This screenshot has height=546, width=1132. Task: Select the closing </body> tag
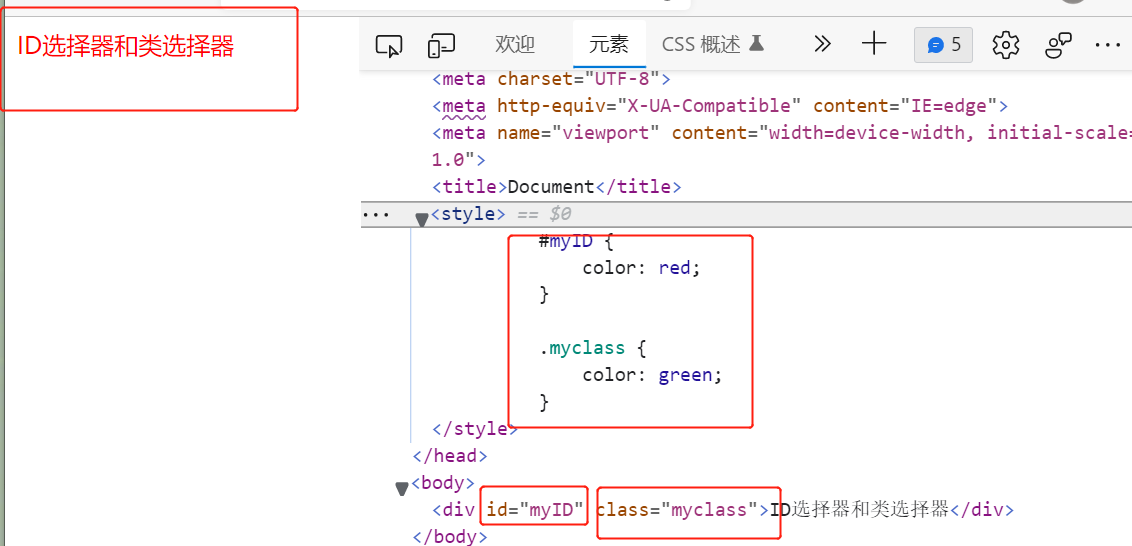pyautogui.click(x=450, y=537)
